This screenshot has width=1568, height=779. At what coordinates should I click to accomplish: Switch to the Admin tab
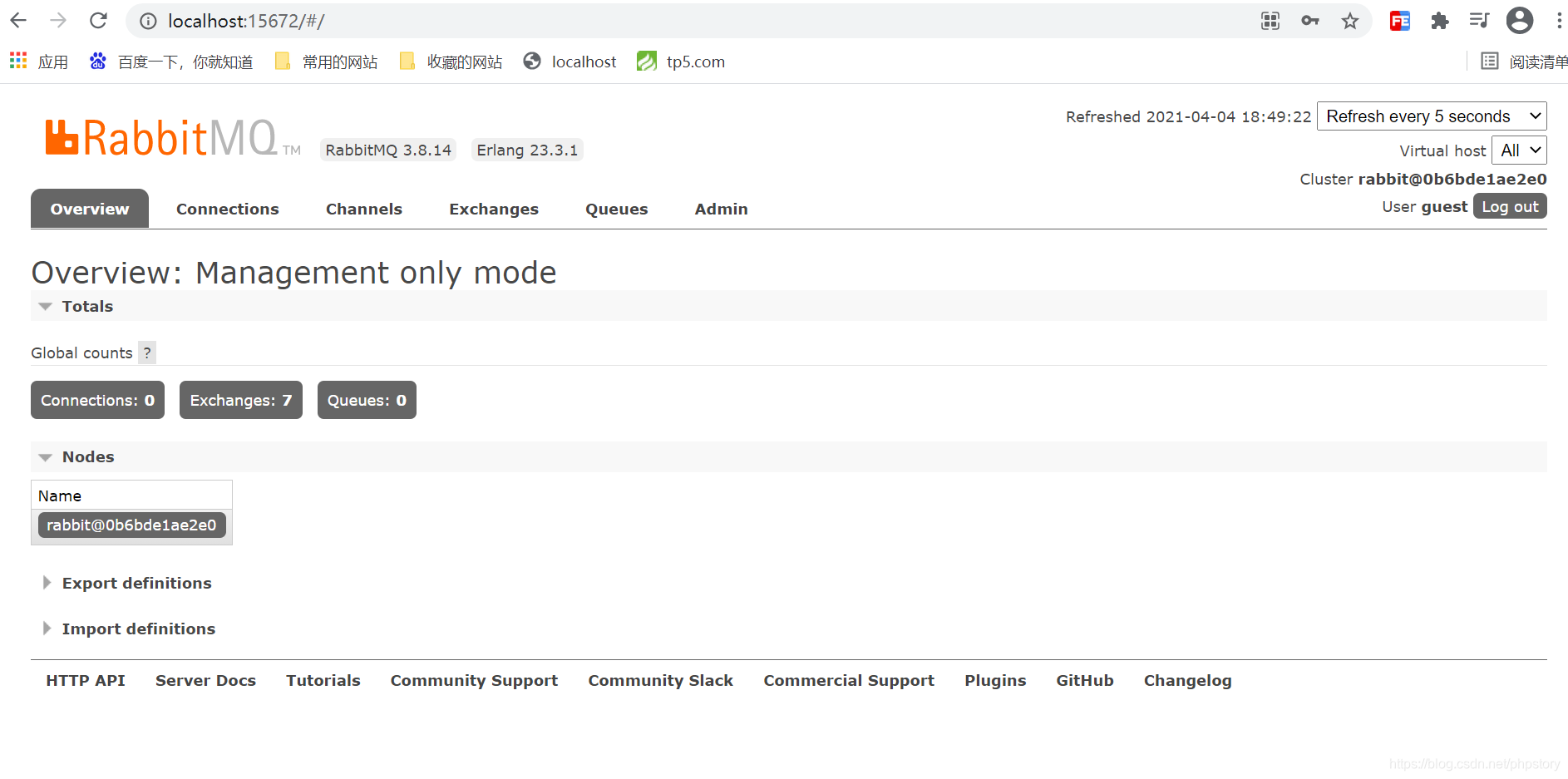coord(722,209)
